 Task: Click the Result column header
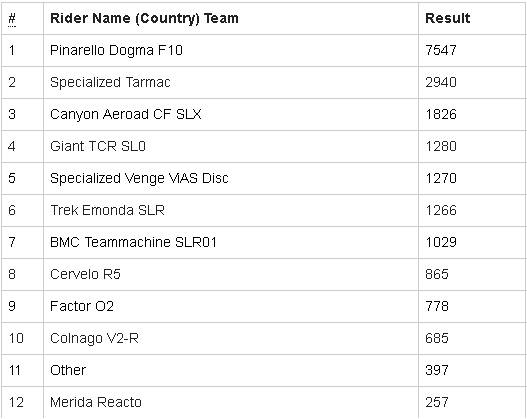[447, 18]
